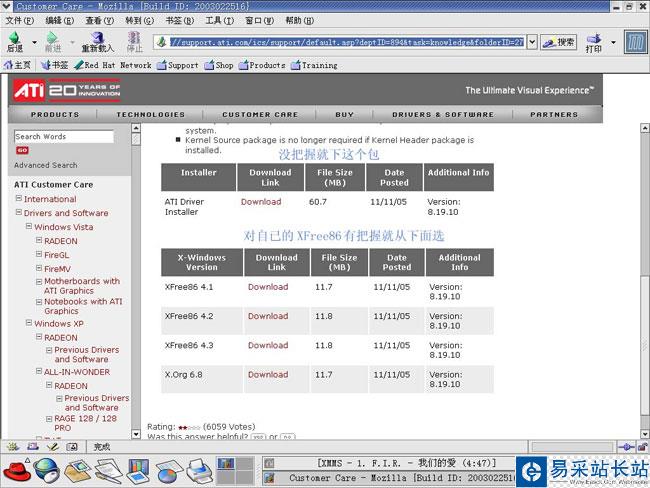Click the Search Words input field

[x=64, y=136]
